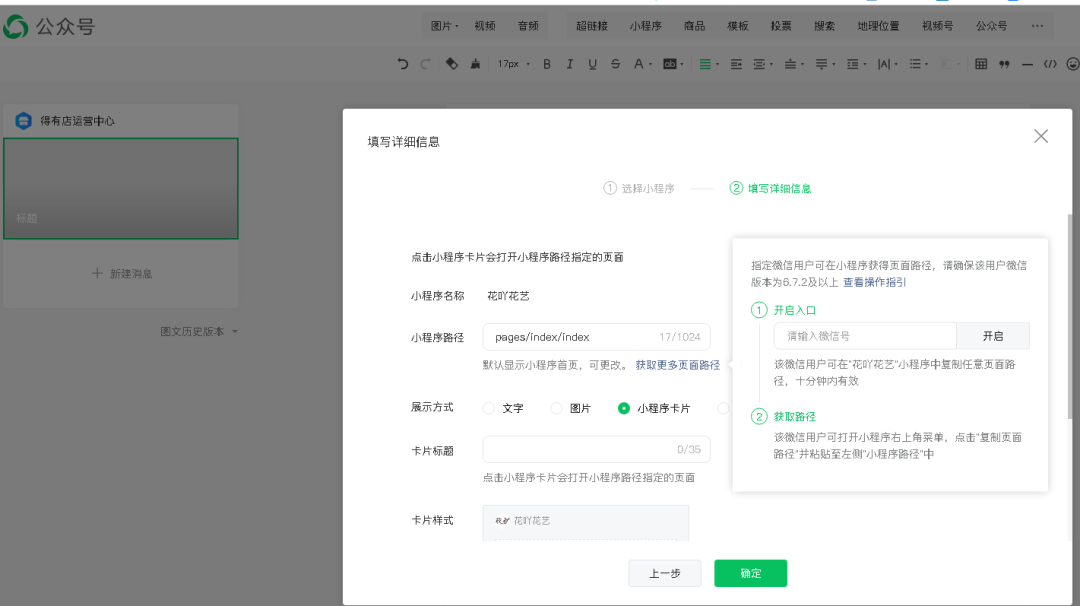Viewport: 1080px width, 606px height.
Task: Open the 视频号 menu item
Action: [x=936, y=25]
